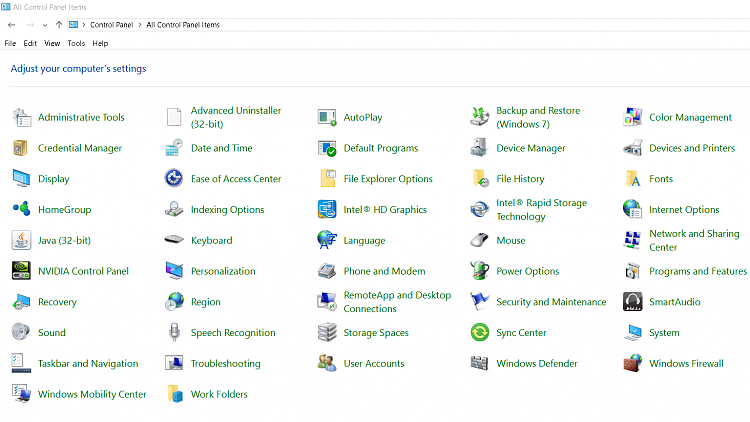
Task: Open the Color Management icon
Action: [x=632, y=117]
